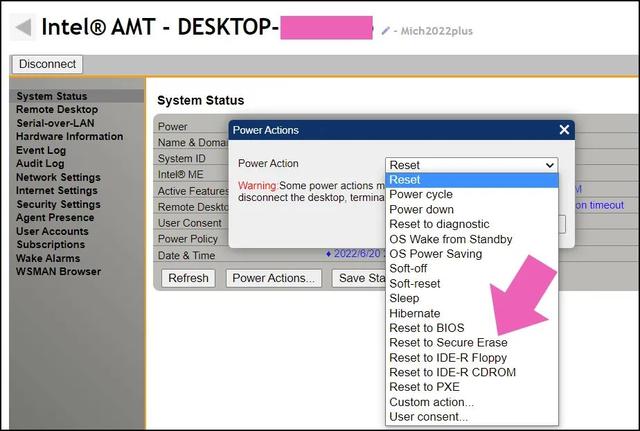Screen dimensions: 640x431
Task: Click the Intel® ME row label
Action: tap(180, 175)
